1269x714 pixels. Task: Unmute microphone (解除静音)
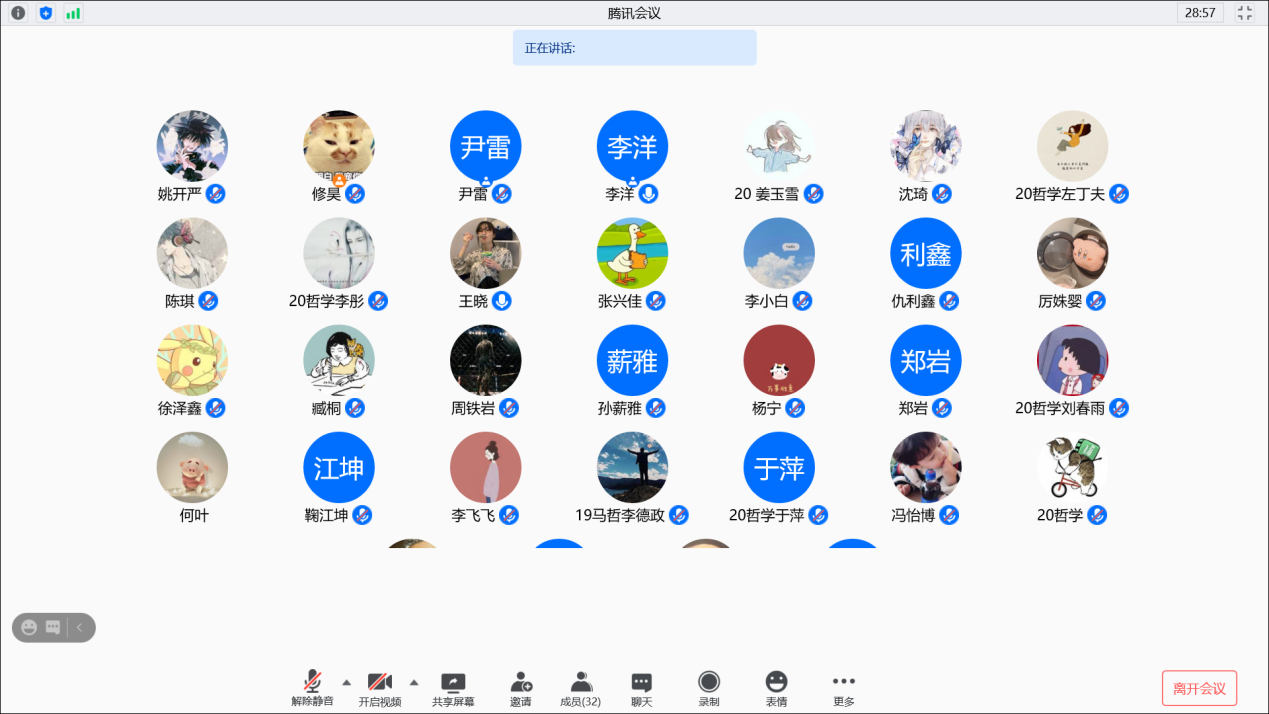(313, 689)
